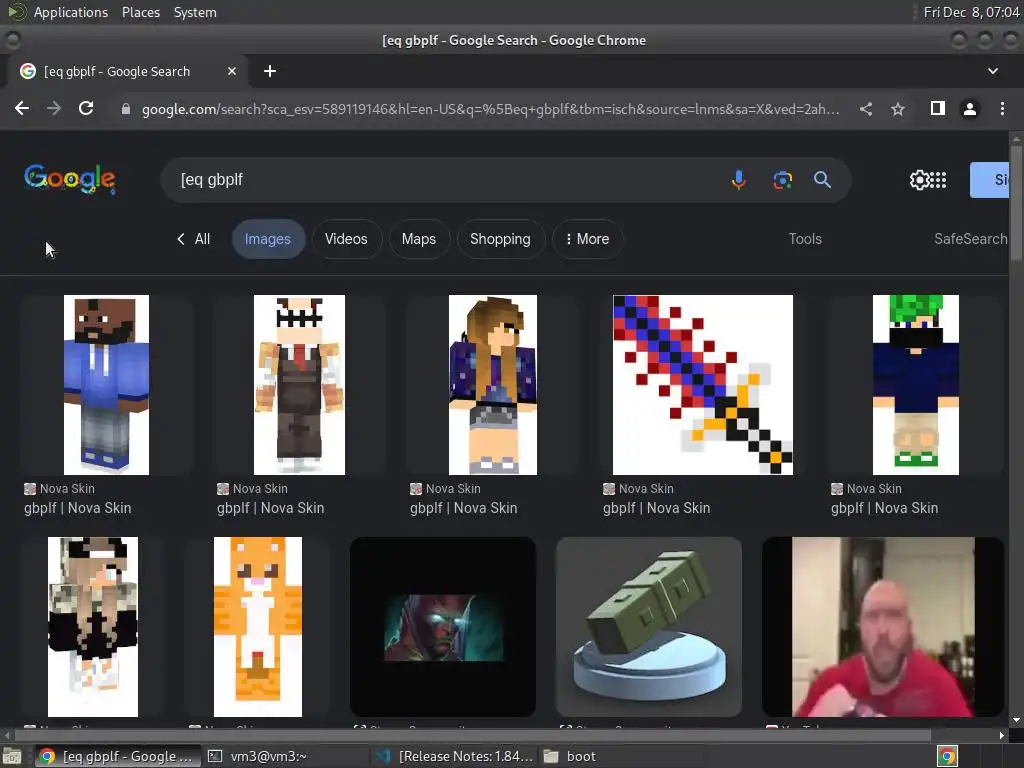Image resolution: width=1024 pixels, height=768 pixels.
Task: Expand the More filters menu
Action: 587,239
